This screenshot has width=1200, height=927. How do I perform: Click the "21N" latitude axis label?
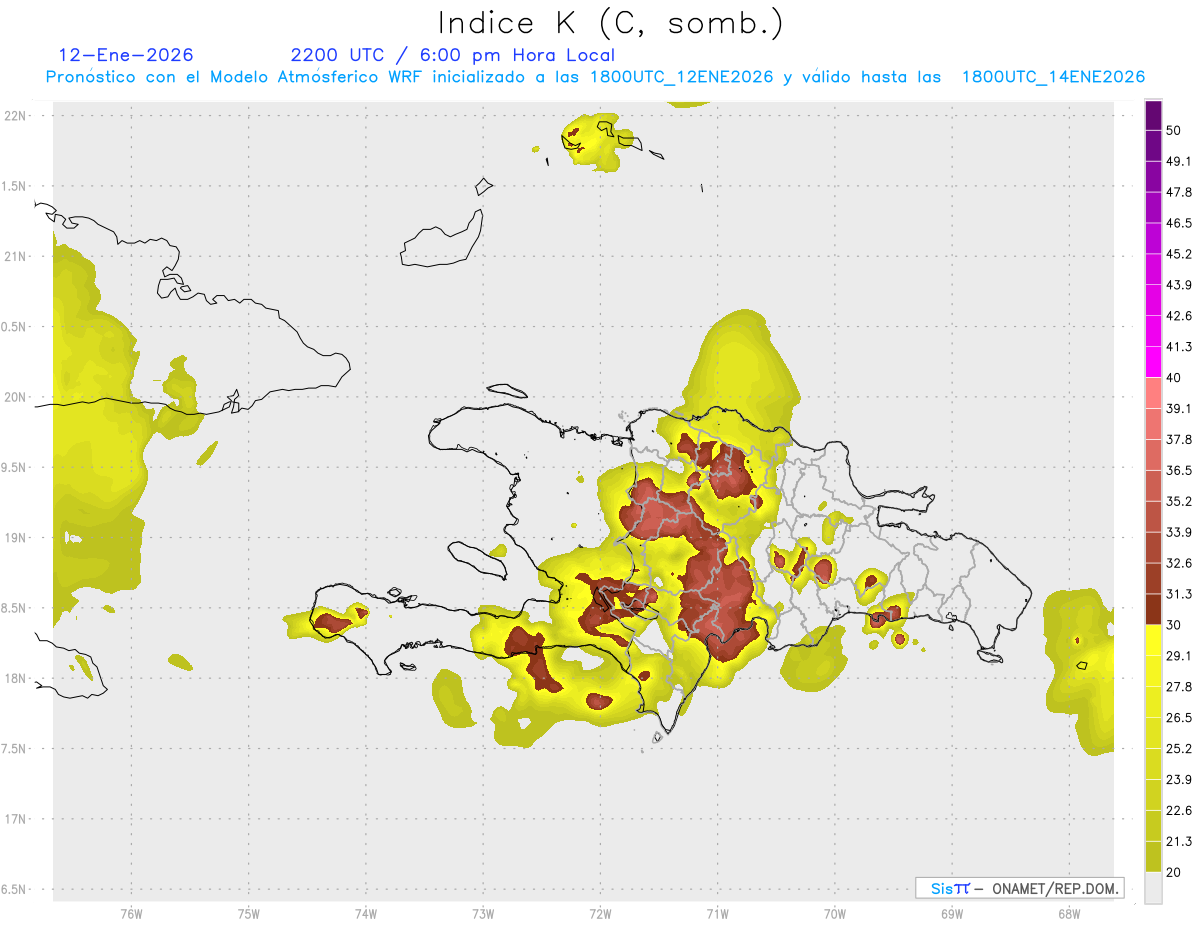(15, 256)
